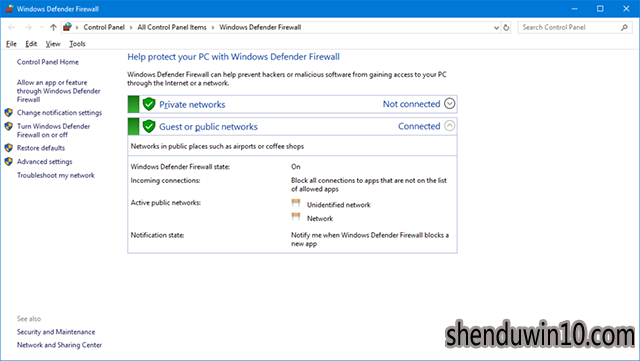The height and width of the screenshot is (361, 640).
Task: Click green shield icon for Private networks
Action: coord(149,104)
